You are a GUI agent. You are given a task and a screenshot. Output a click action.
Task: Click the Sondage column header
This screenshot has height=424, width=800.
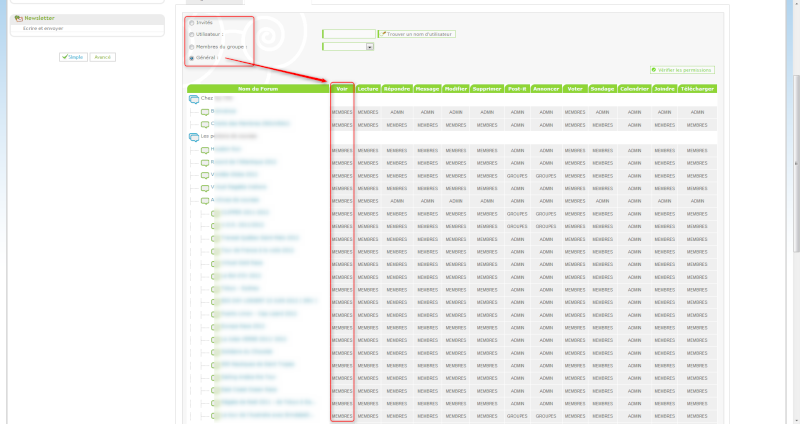point(602,89)
